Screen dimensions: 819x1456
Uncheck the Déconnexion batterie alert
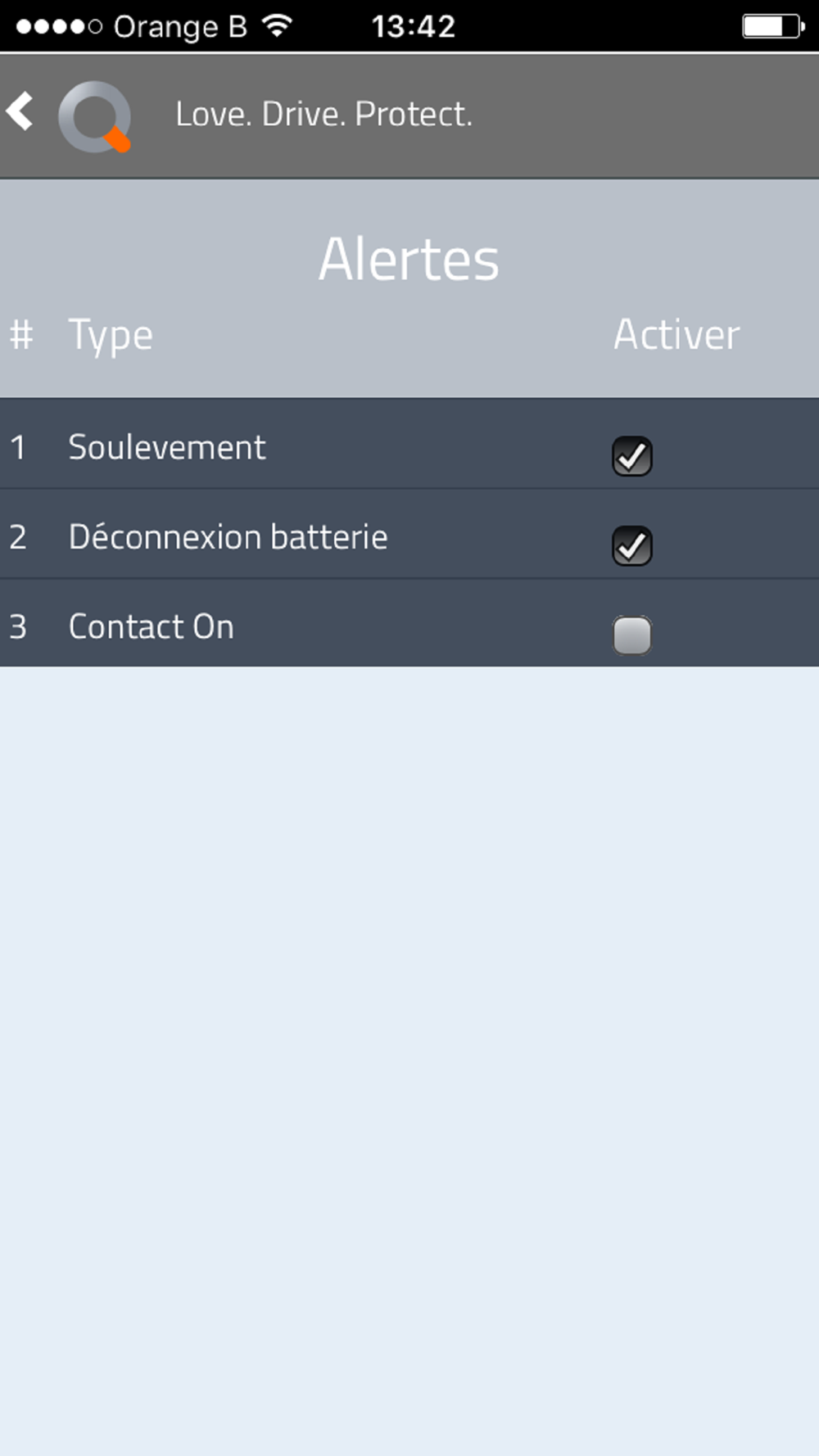click(x=632, y=546)
